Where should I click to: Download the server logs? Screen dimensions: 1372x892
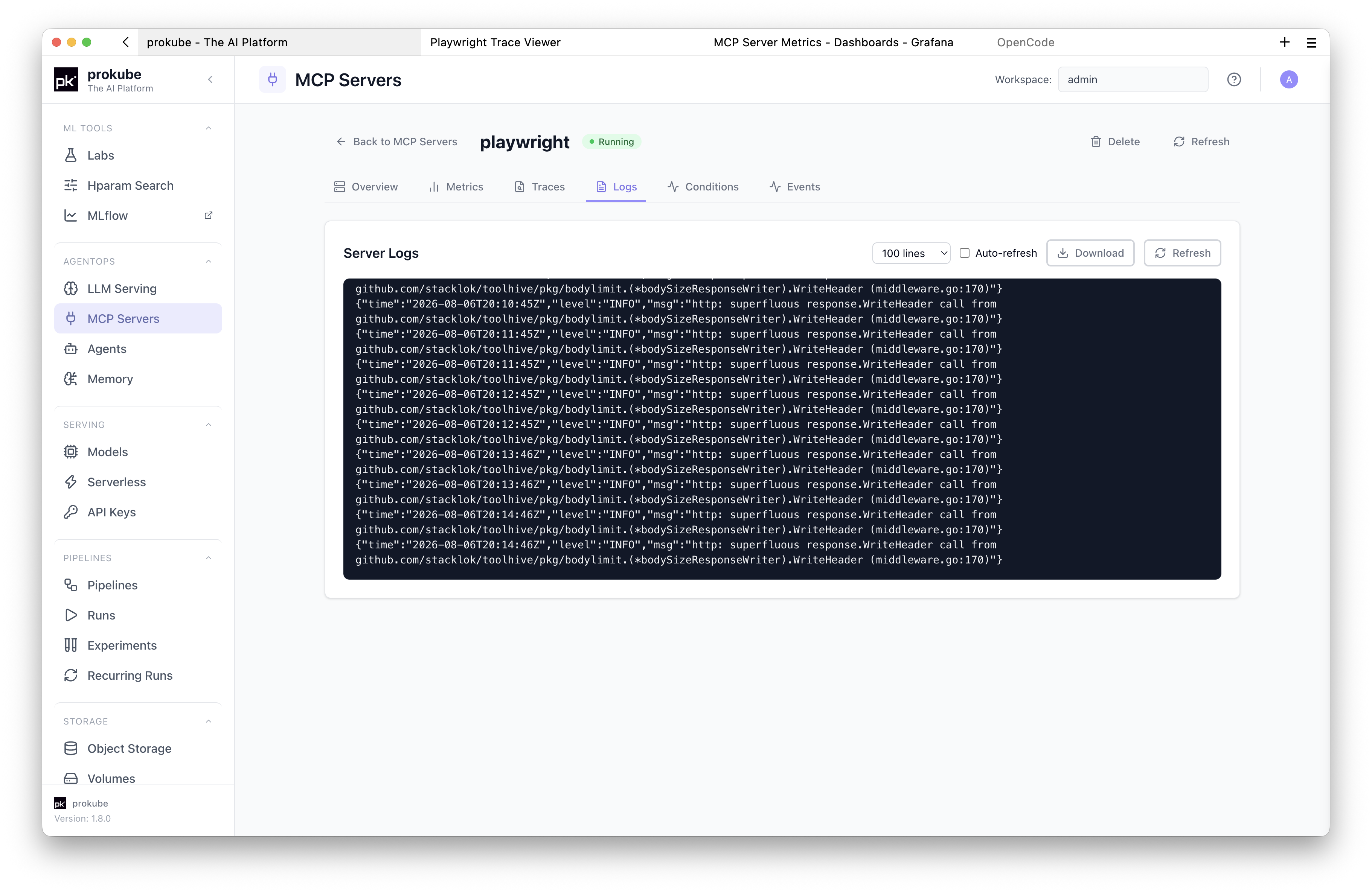[1090, 253]
